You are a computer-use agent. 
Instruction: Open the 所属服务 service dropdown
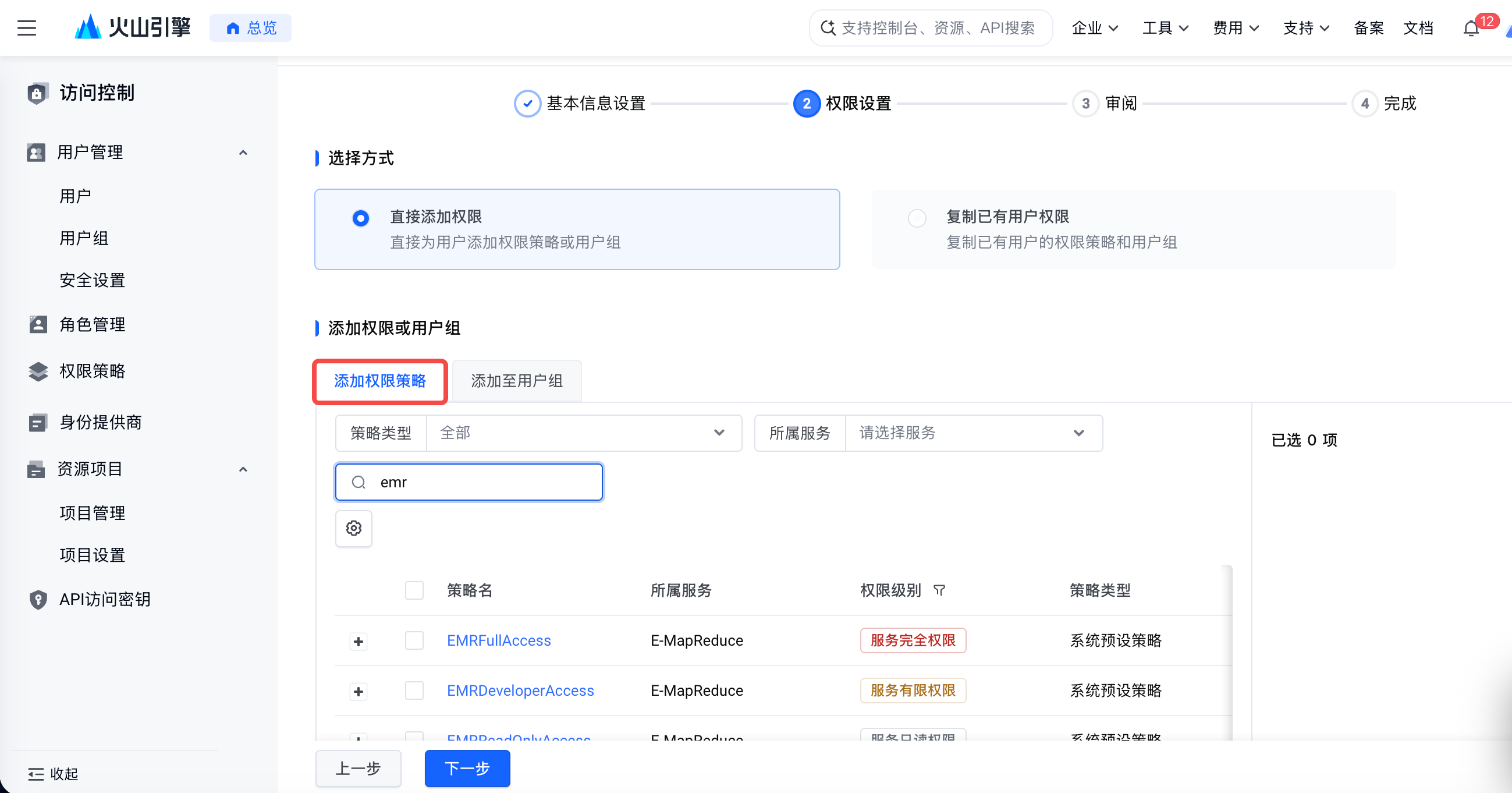973,433
